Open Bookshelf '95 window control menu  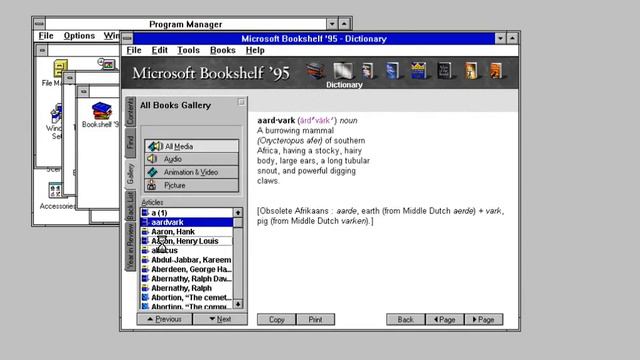[127, 38]
